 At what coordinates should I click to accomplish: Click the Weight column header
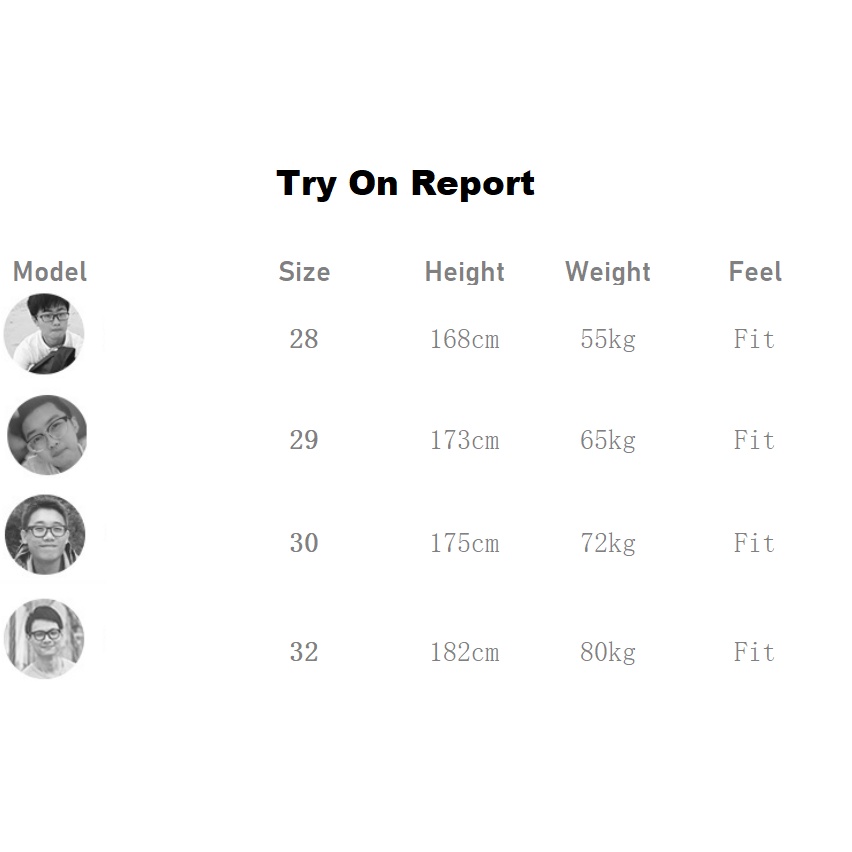pos(608,272)
